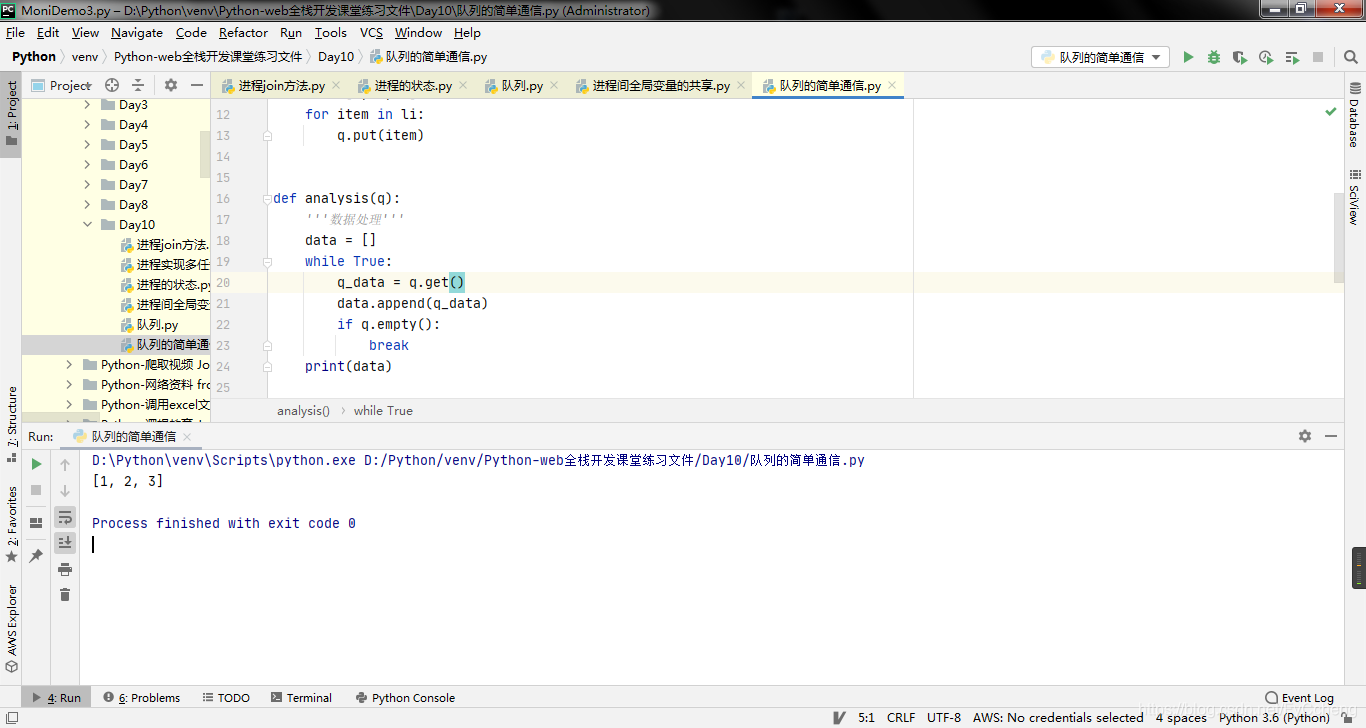Start debugging with the bug icon
Screen dimensions: 1366x728
tap(1214, 57)
